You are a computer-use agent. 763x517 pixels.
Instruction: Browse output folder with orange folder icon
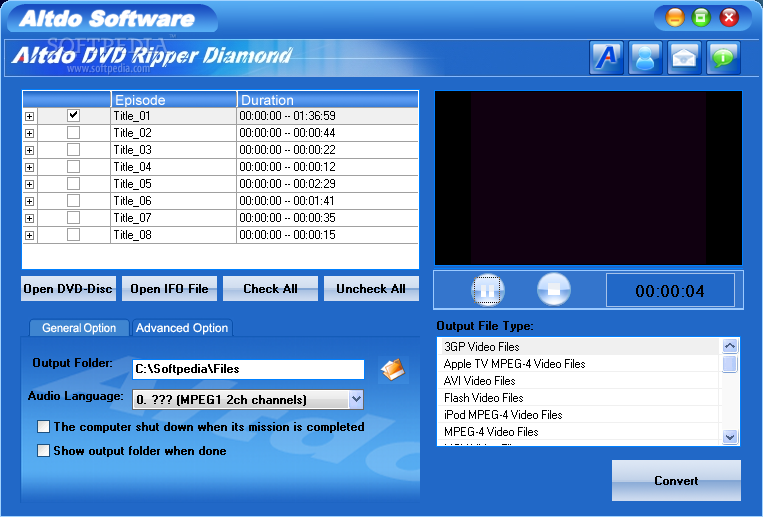392,369
